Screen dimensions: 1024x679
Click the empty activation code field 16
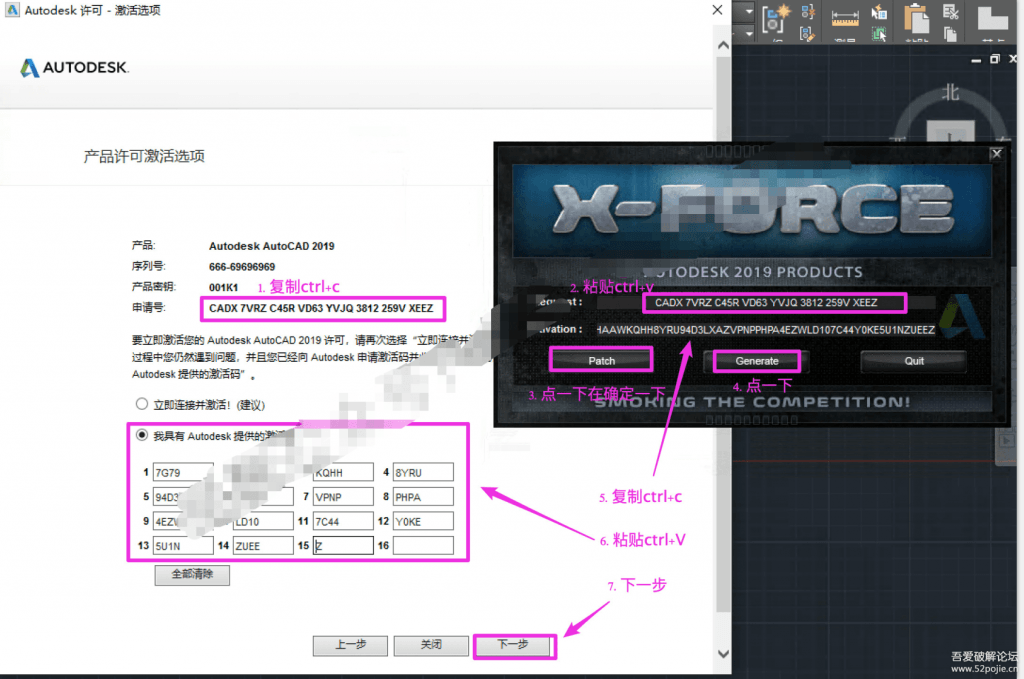423,546
